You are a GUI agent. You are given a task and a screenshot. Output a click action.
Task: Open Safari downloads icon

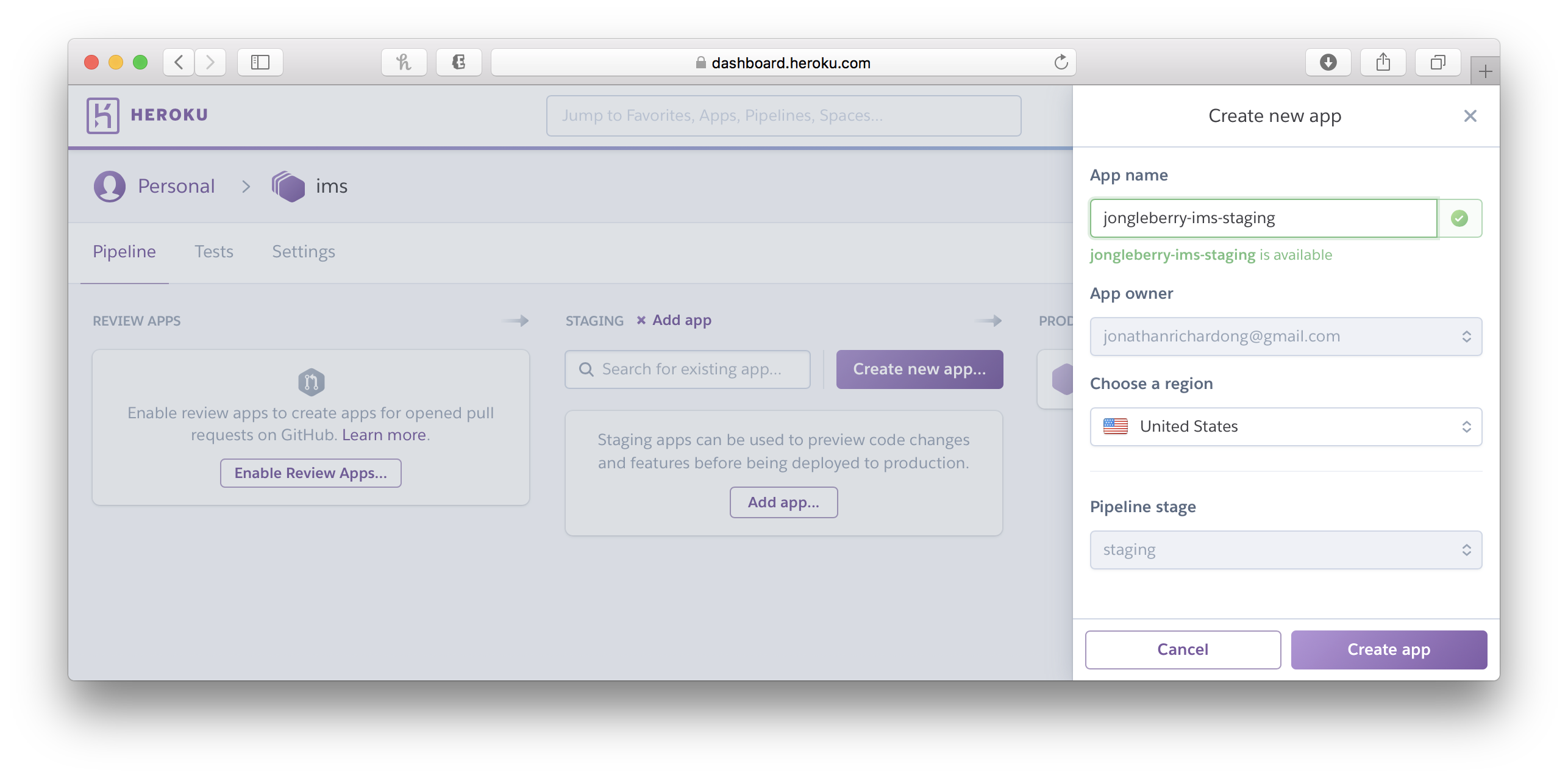coord(1328,62)
